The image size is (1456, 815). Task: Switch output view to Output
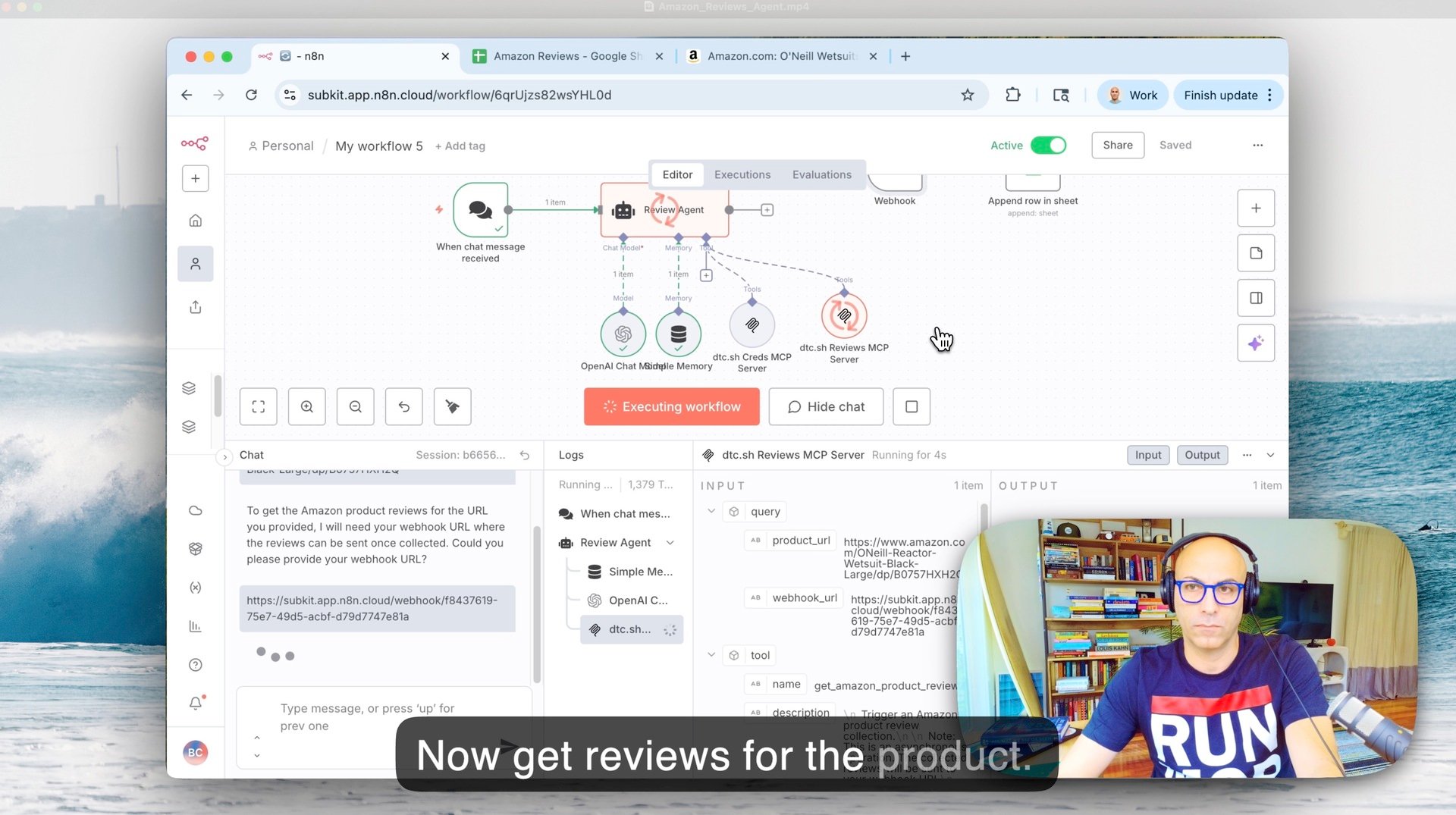tap(1202, 455)
